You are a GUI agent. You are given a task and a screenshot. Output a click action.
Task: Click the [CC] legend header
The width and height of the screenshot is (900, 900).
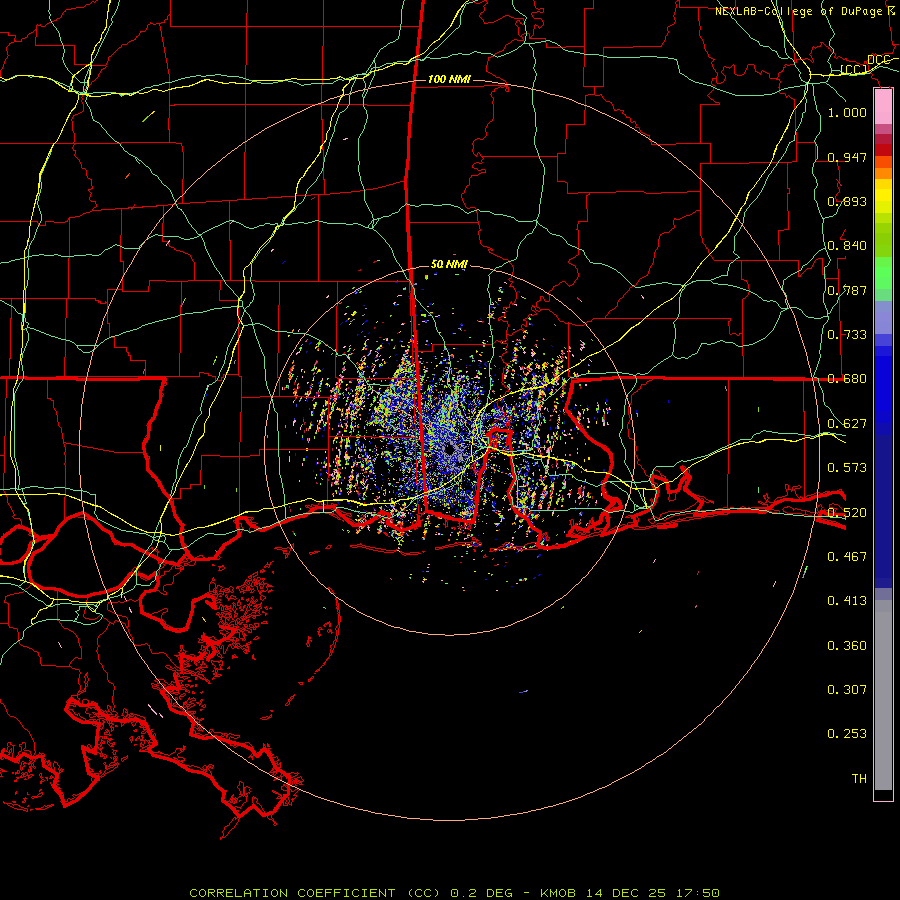[x=854, y=70]
